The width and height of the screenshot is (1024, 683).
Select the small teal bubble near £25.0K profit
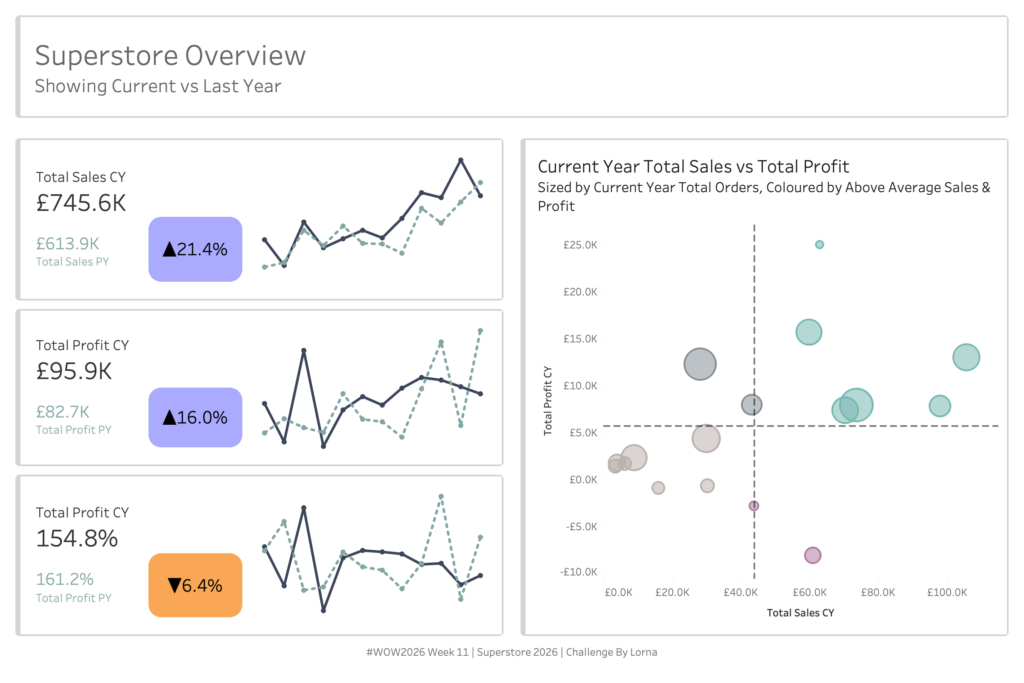(819, 244)
